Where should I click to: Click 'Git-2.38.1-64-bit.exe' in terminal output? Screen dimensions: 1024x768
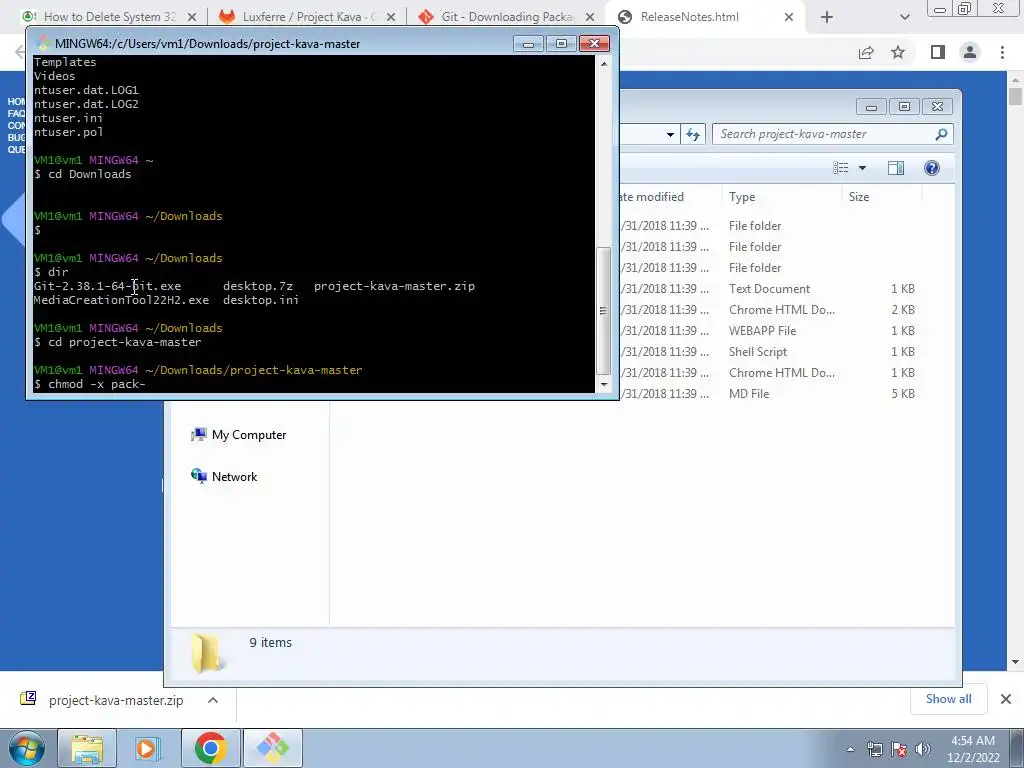coord(107,286)
